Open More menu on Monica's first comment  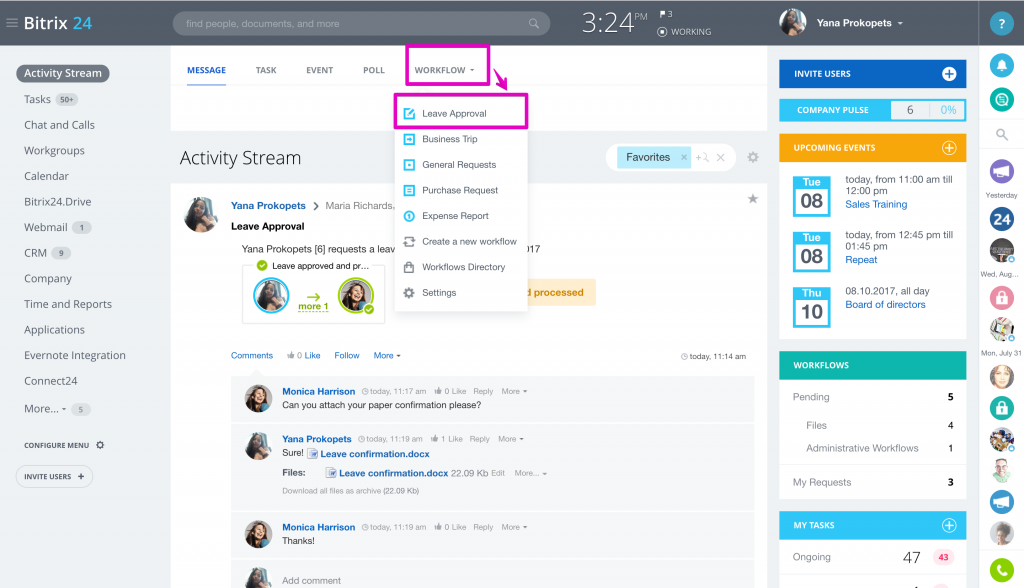[x=514, y=391]
